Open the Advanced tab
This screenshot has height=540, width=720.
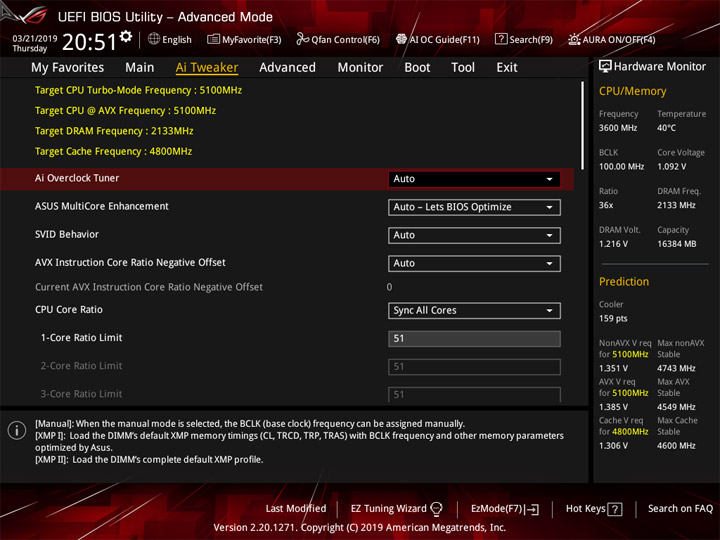click(x=287, y=68)
